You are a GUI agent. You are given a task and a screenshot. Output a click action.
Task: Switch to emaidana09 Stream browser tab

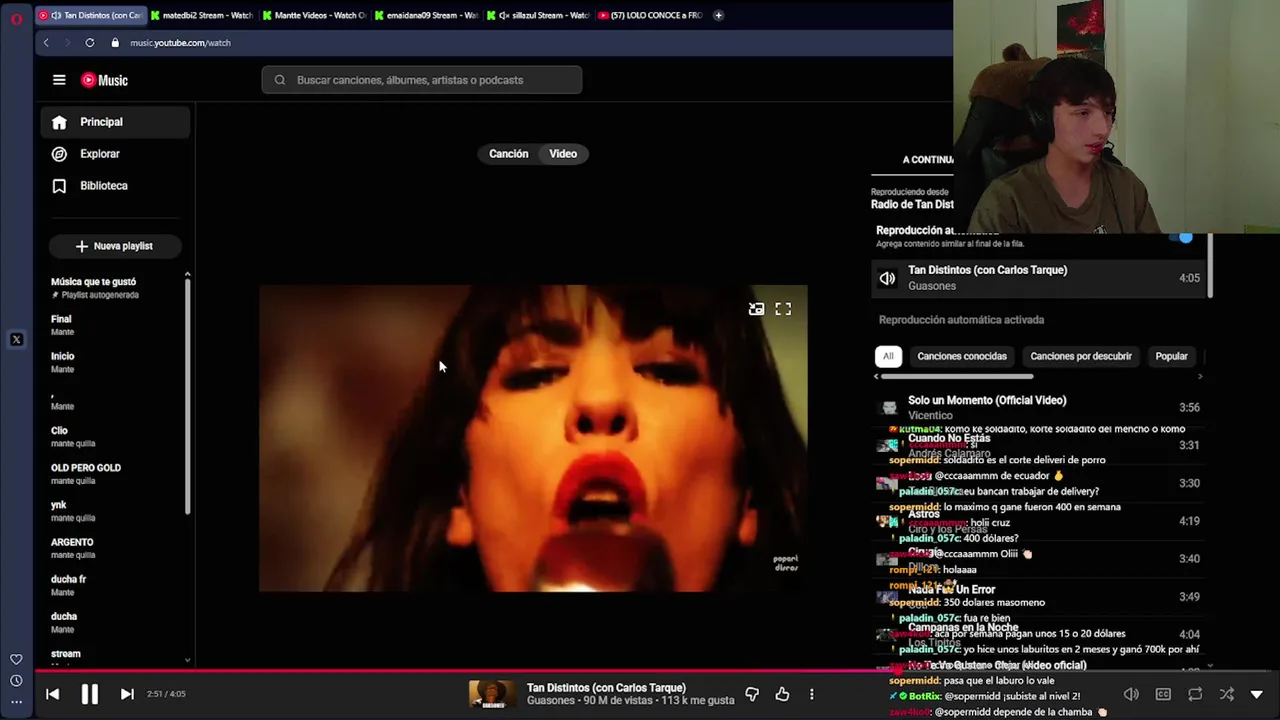point(427,15)
